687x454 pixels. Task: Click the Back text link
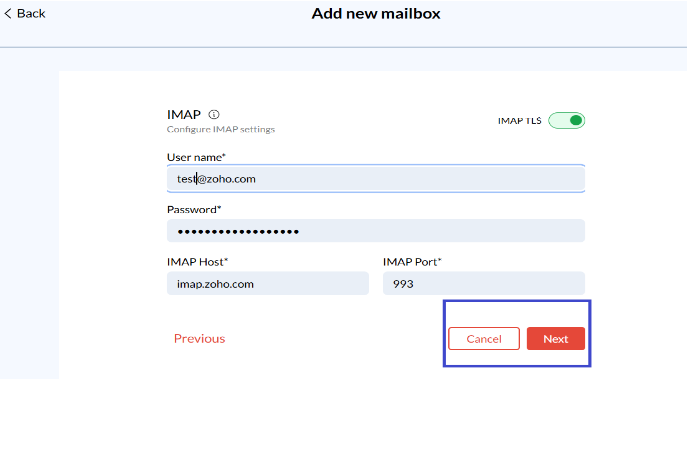pyautogui.click(x=31, y=14)
